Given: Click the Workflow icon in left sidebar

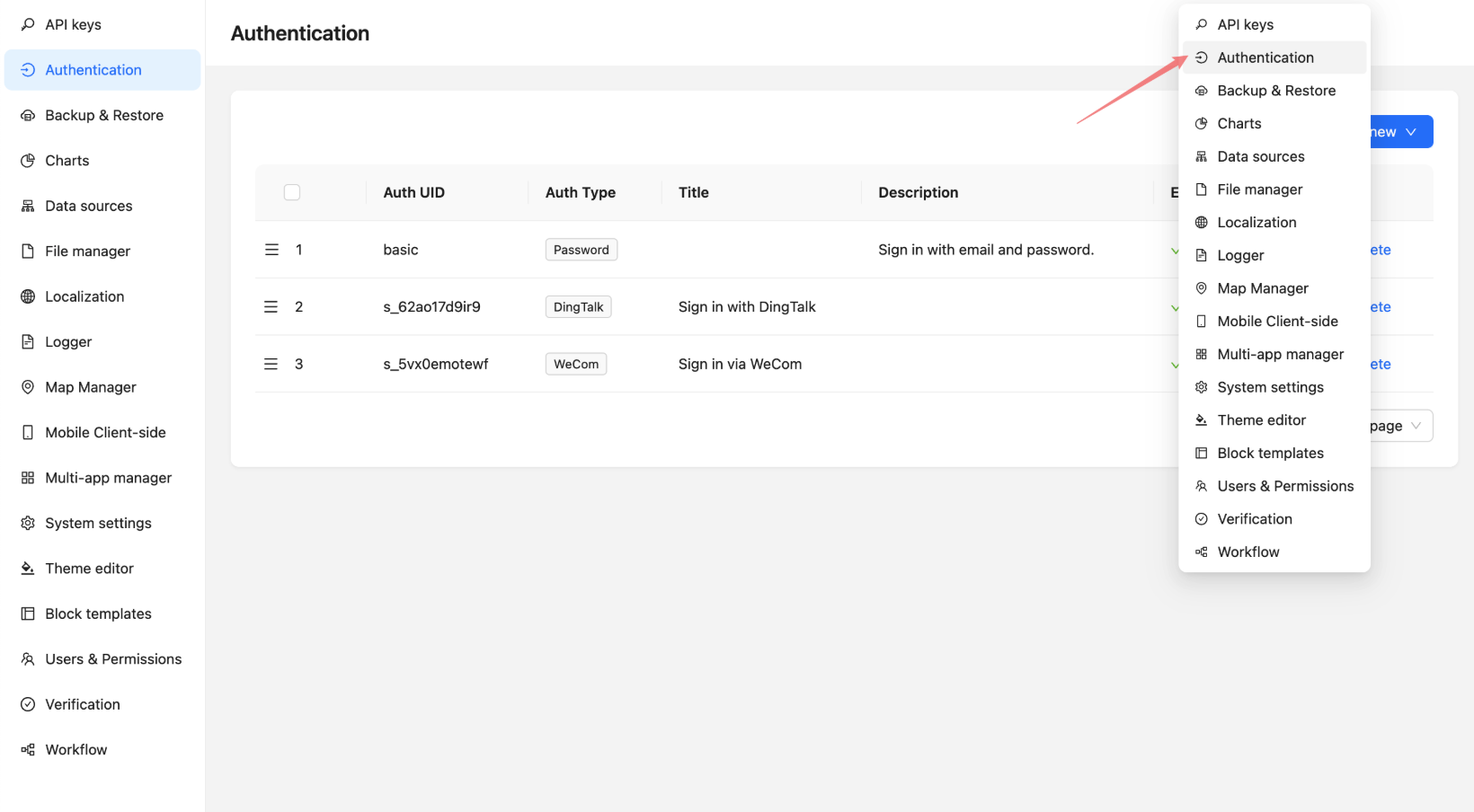Looking at the screenshot, I should click(x=28, y=750).
